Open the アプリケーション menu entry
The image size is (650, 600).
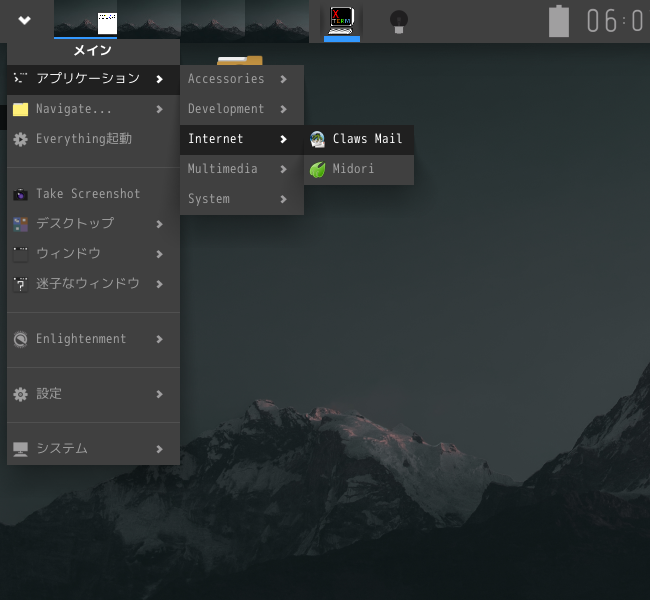tap(93, 79)
